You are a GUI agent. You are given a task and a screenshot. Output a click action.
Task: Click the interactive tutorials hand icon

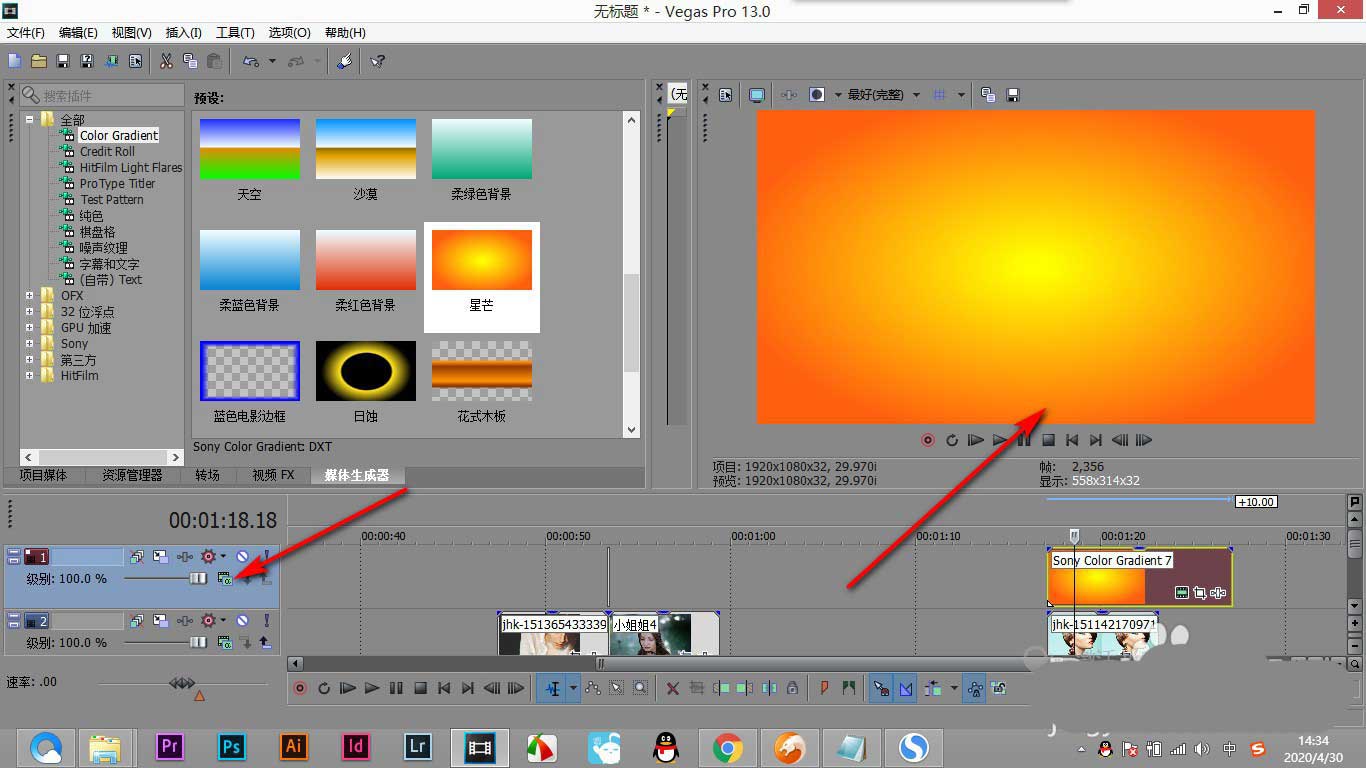344,61
